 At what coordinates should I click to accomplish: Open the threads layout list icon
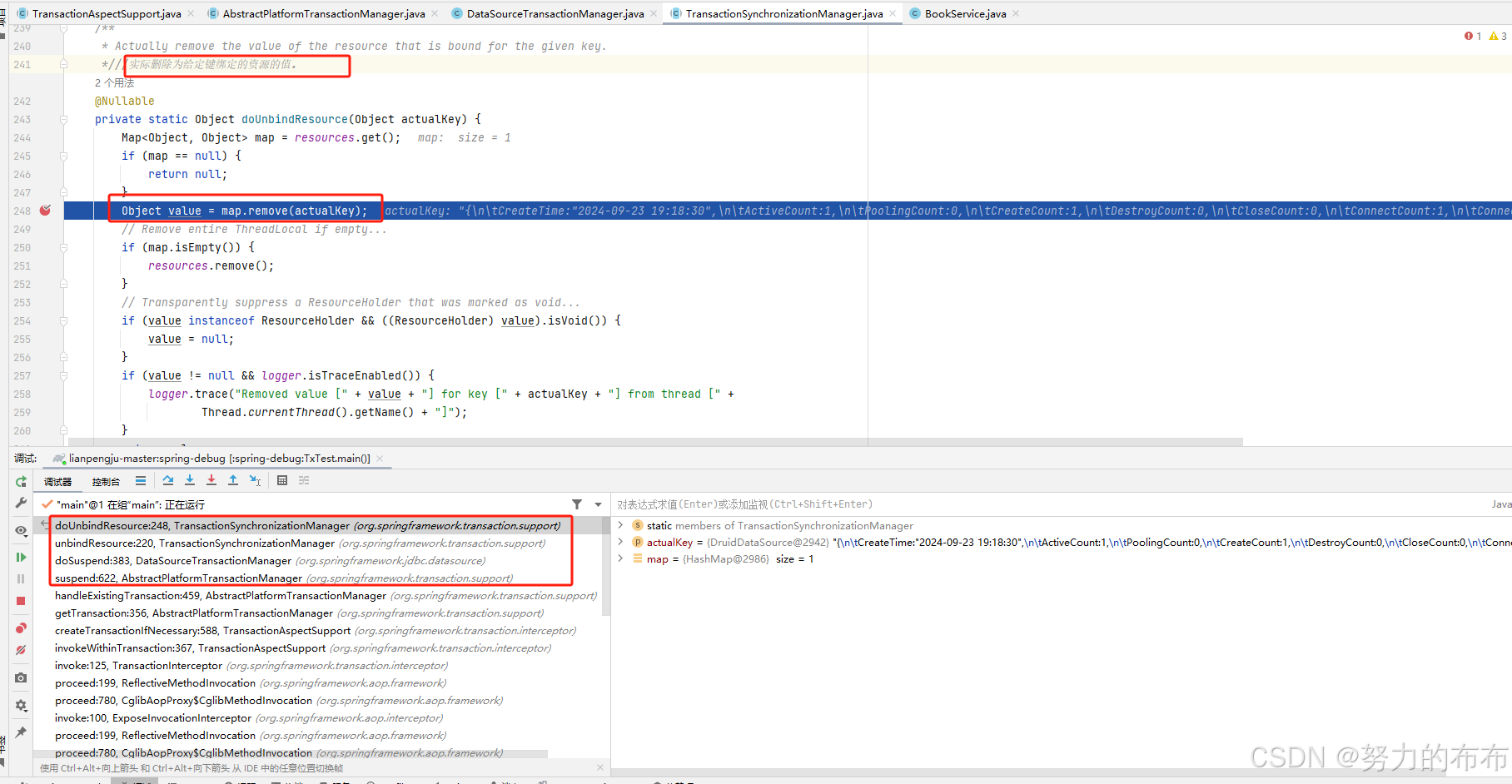click(141, 481)
